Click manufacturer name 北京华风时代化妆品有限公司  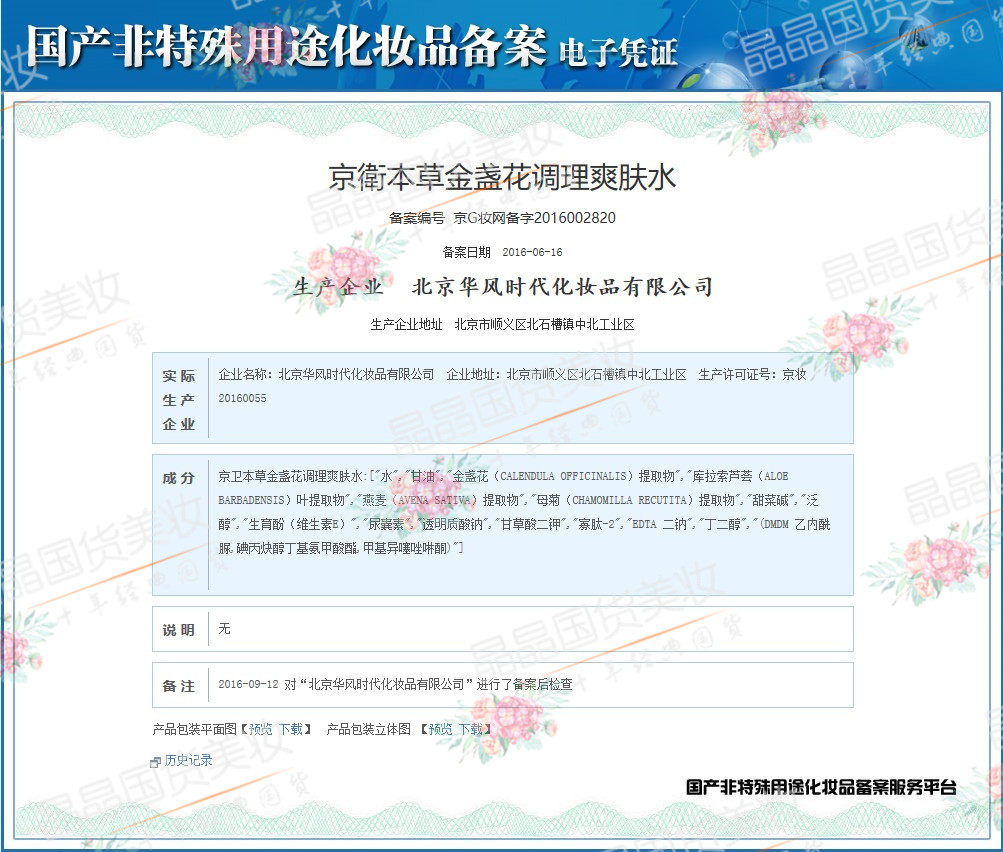point(562,287)
